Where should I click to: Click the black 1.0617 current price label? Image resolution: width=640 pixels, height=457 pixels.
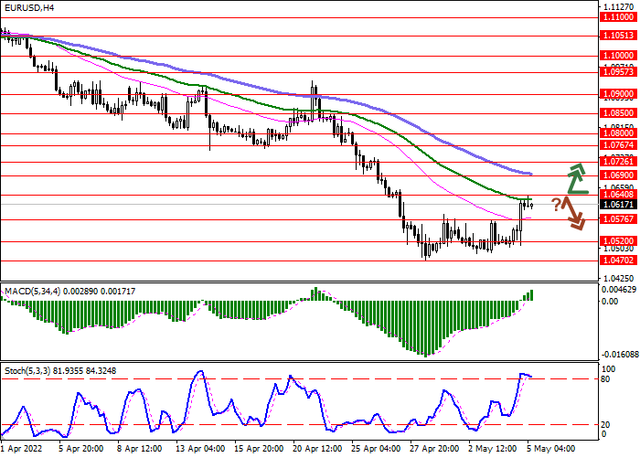(619, 204)
